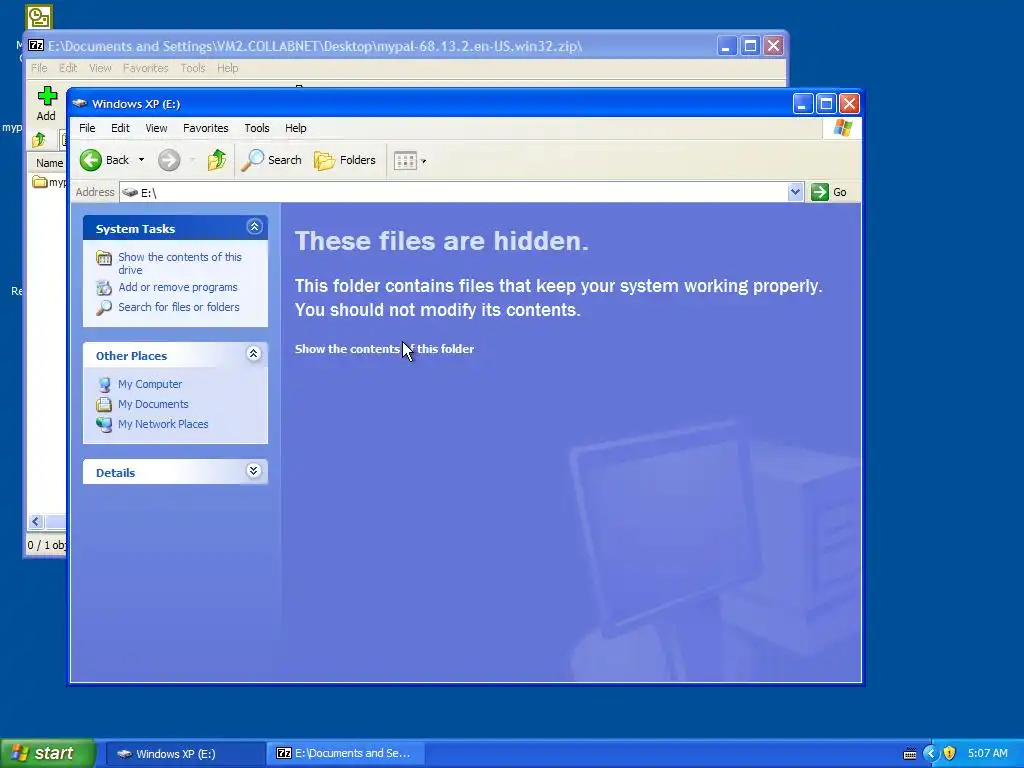Switch to Windows XP (E:) taskbar button

185,754
